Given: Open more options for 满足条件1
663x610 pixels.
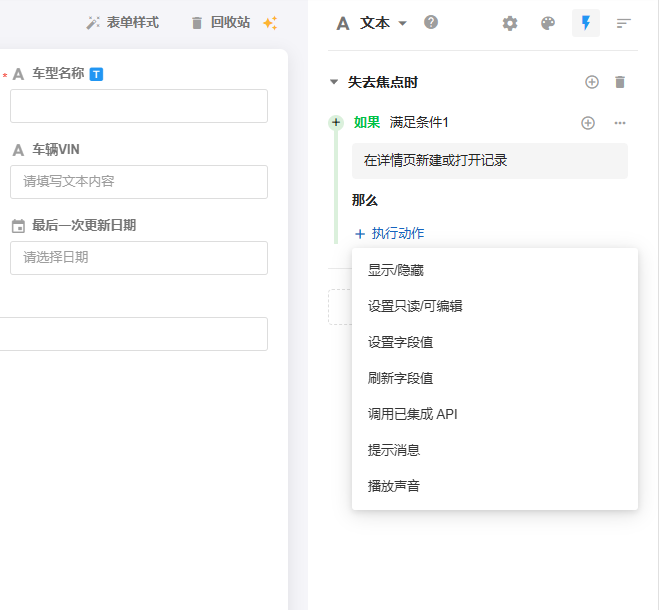Looking at the screenshot, I should 620,123.
